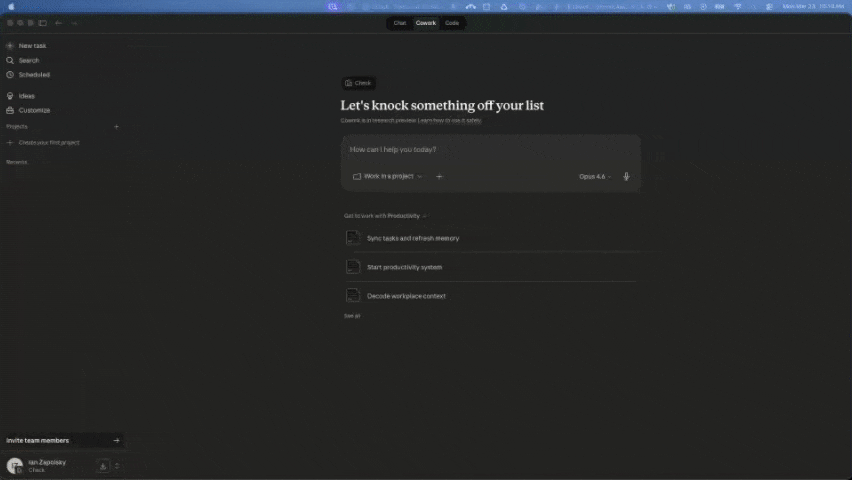Toggle the sidebar panel icon in title bar

click(x=42, y=23)
